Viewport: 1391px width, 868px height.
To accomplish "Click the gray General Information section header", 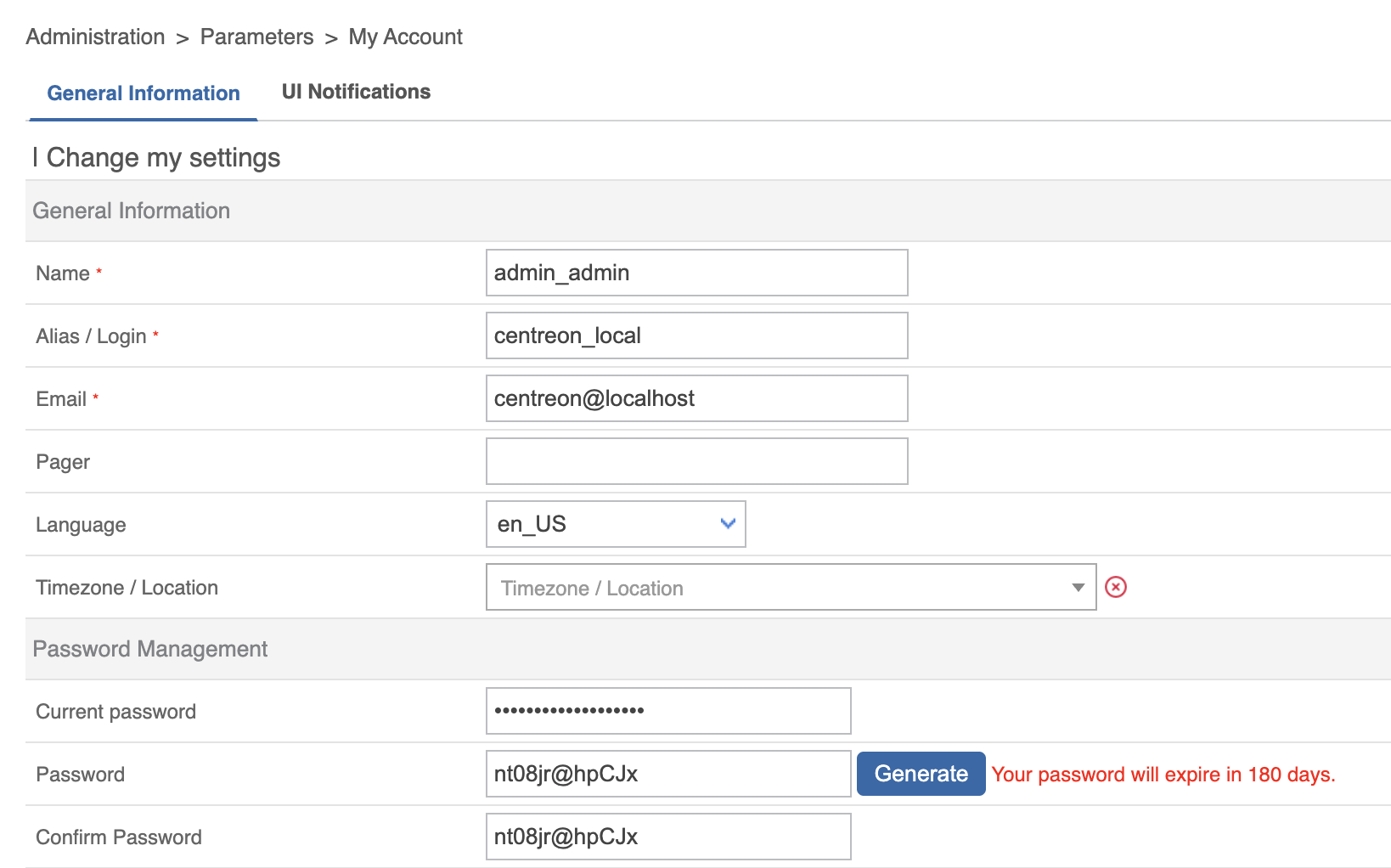I will 132,211.
